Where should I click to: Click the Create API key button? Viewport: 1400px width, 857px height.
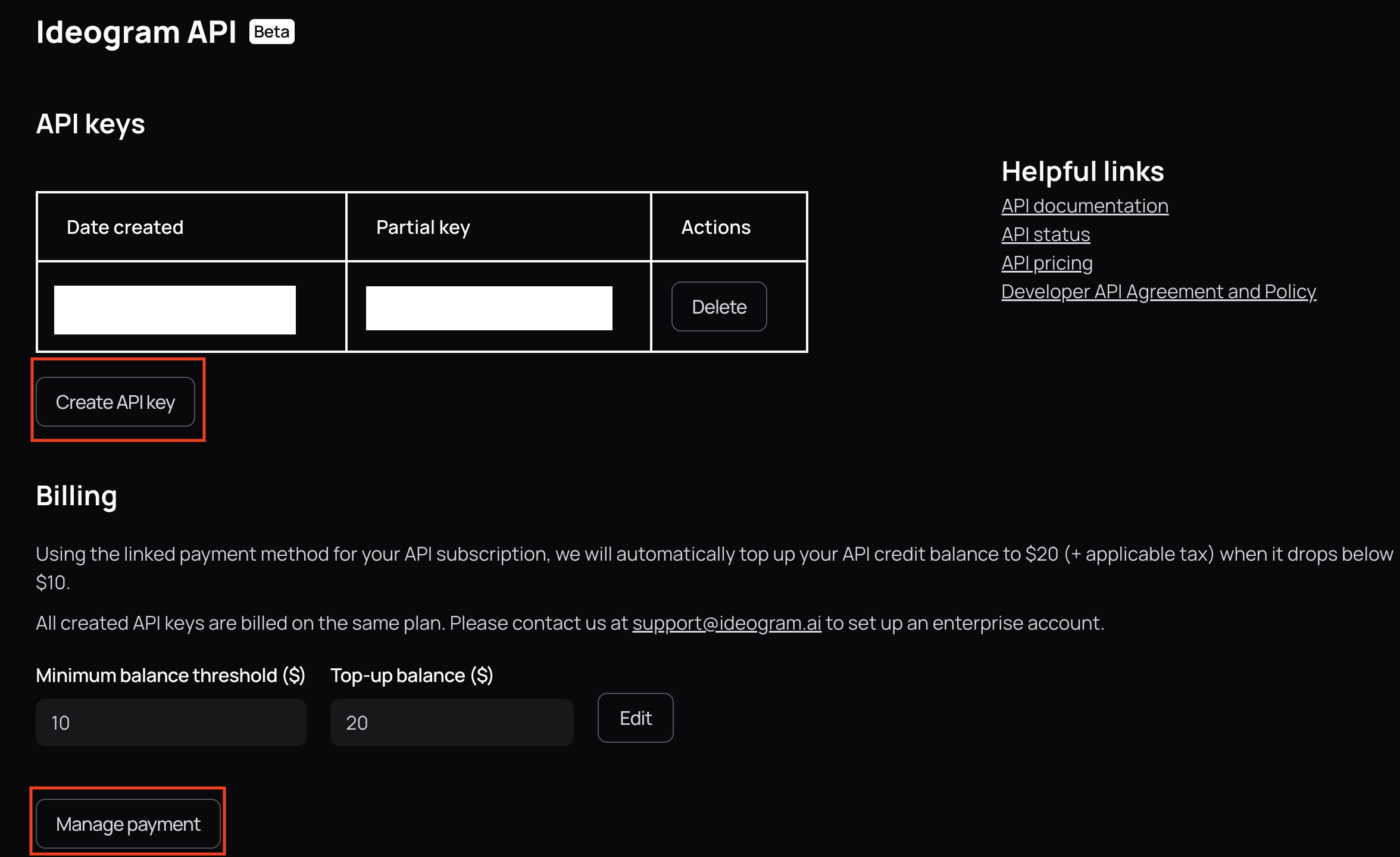(115, 402)
